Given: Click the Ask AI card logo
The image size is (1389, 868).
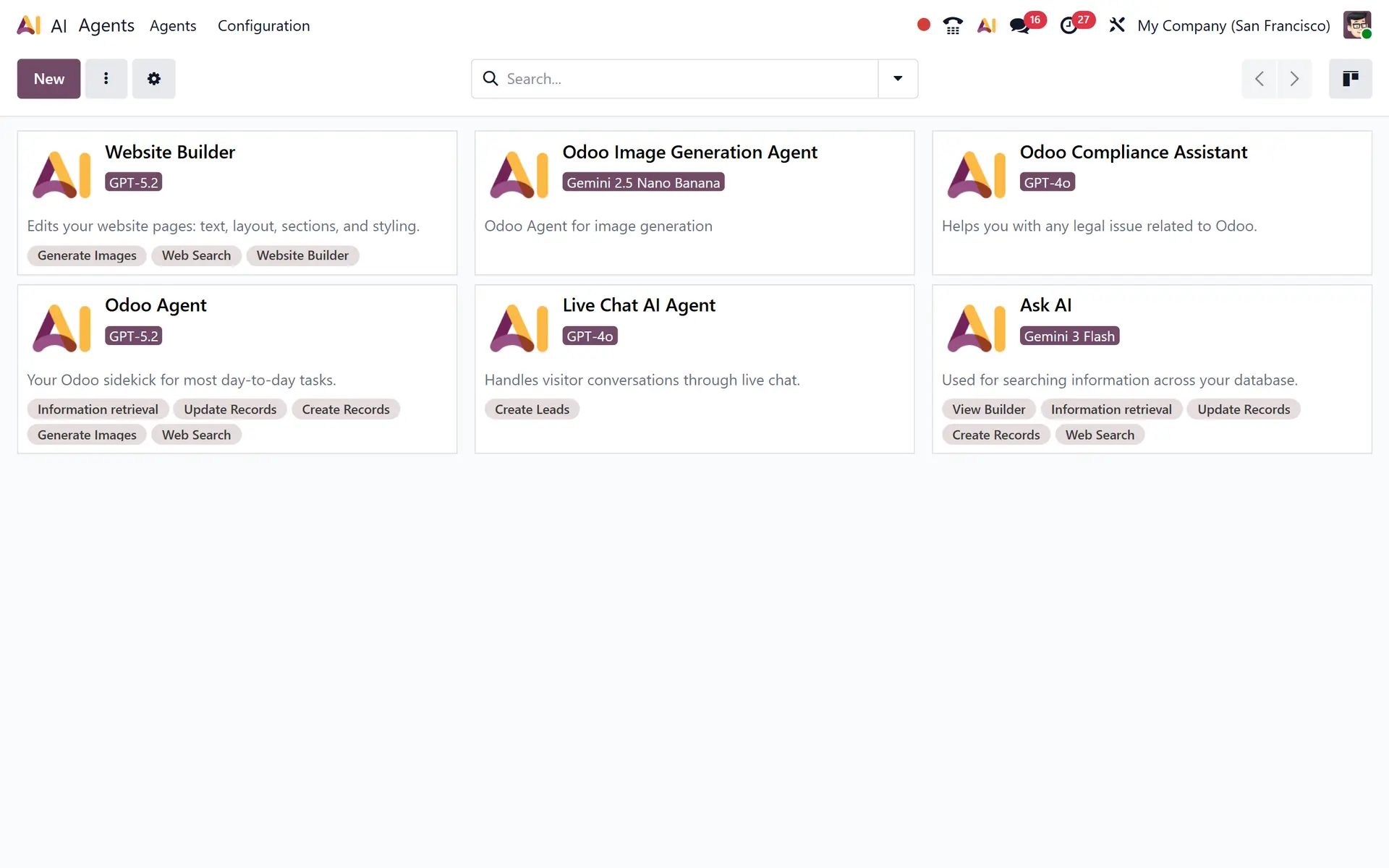Looking at the screenshot, I should click(x=976, y=328).
